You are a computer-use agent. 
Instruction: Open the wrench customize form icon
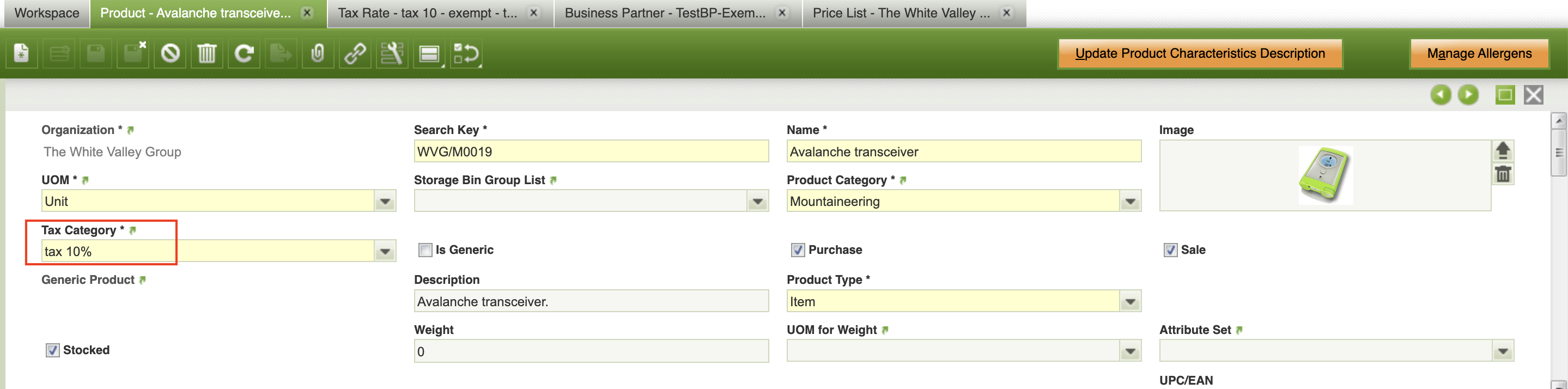click(392, 54)
